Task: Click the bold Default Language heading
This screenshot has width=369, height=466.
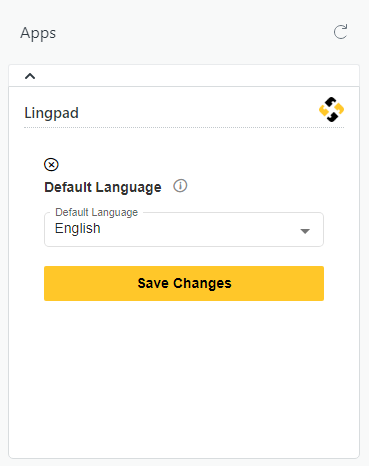Action: 103,187
